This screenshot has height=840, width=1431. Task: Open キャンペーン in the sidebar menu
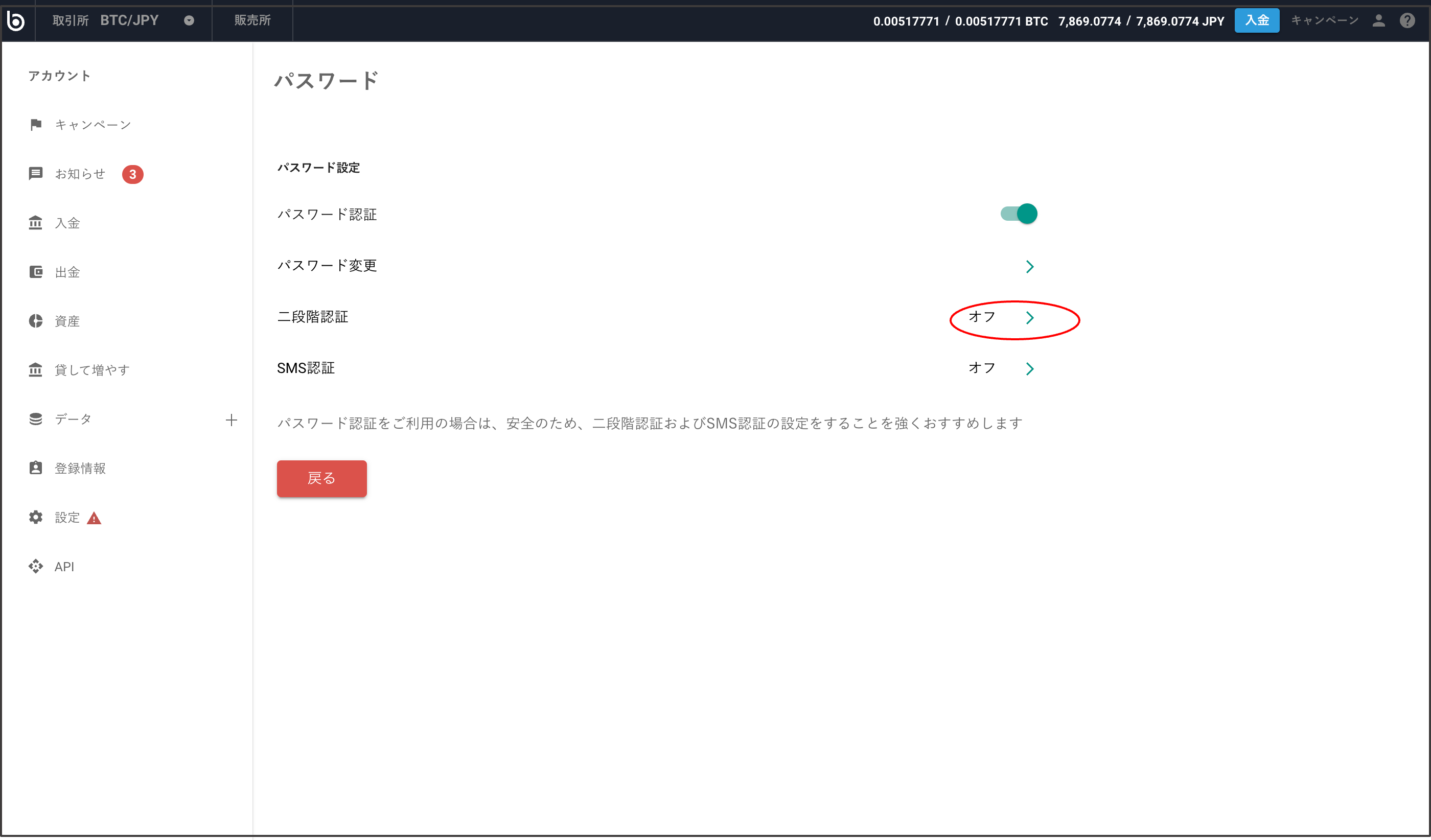click(x=93, y=125)
